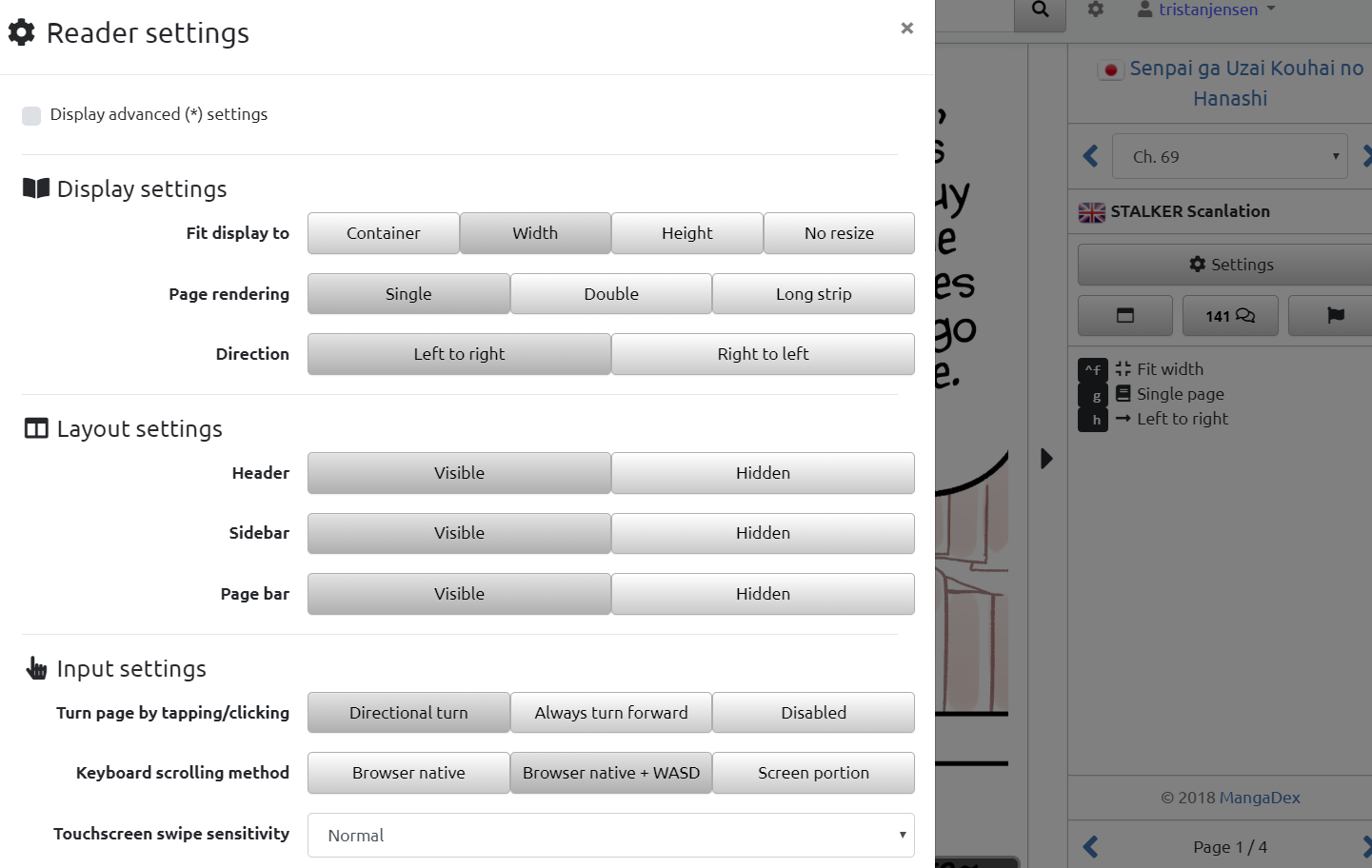Go to previous page using bottom left chevron

[x=1091, y=846]
